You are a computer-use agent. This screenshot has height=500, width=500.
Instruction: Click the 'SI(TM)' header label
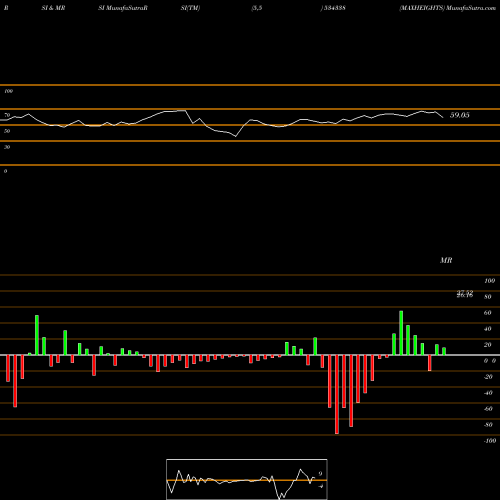190,8
